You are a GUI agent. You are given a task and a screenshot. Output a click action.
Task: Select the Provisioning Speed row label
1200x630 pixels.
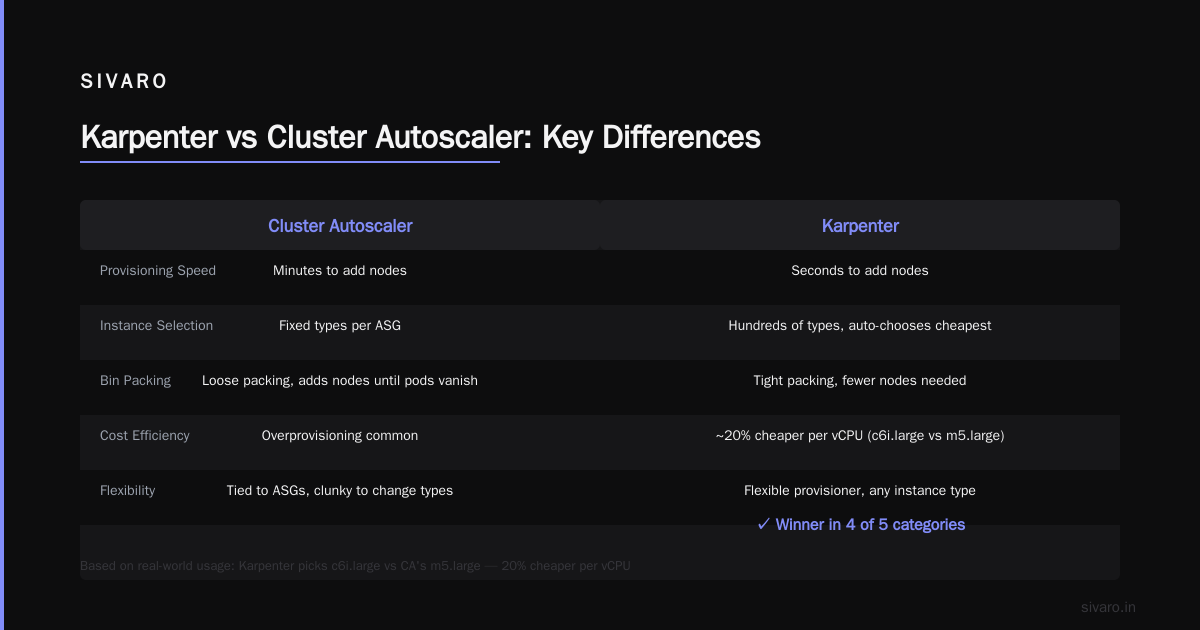pyautogui.click(x=158, y=271)
